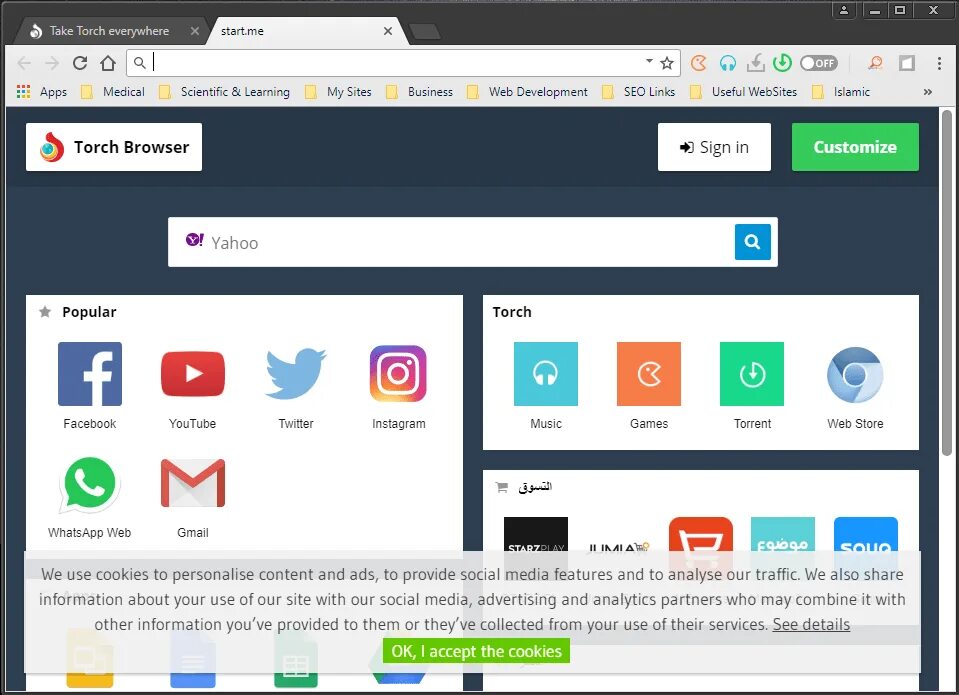Open browser three-dot menu
959x695 pixels.
point(939,63)
